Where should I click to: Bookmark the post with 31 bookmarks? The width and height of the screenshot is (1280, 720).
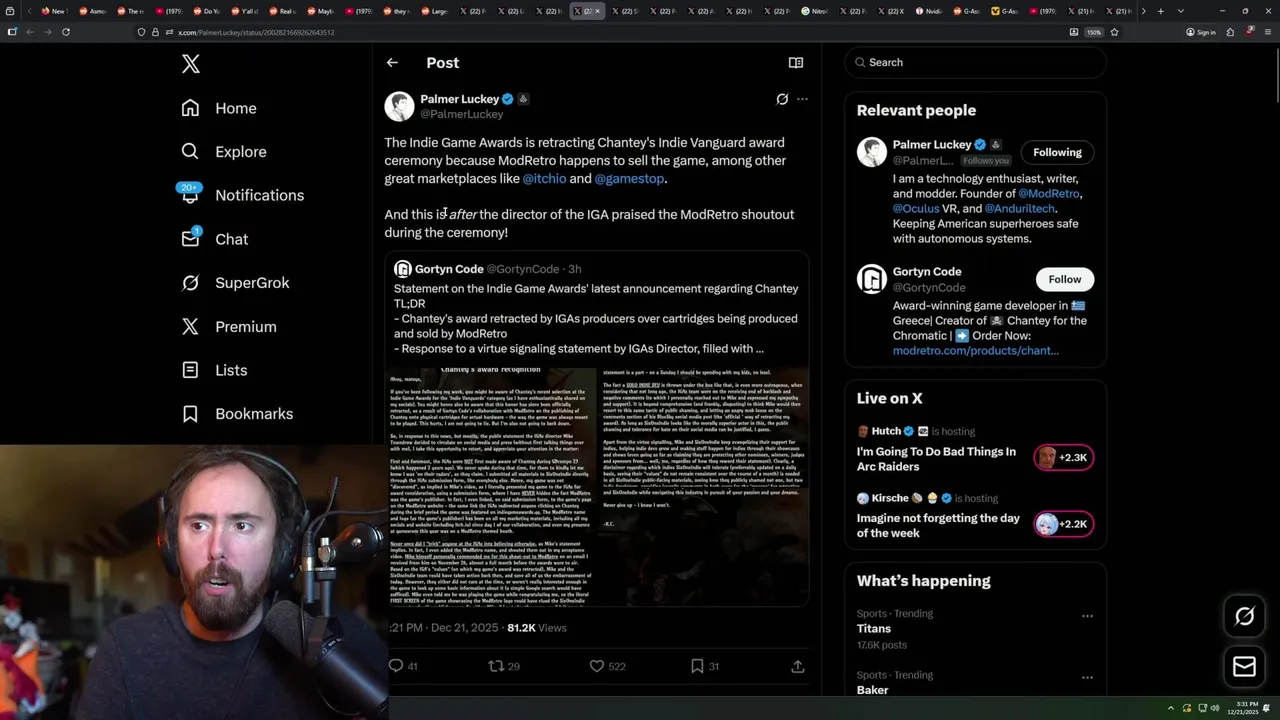(705, 666)
